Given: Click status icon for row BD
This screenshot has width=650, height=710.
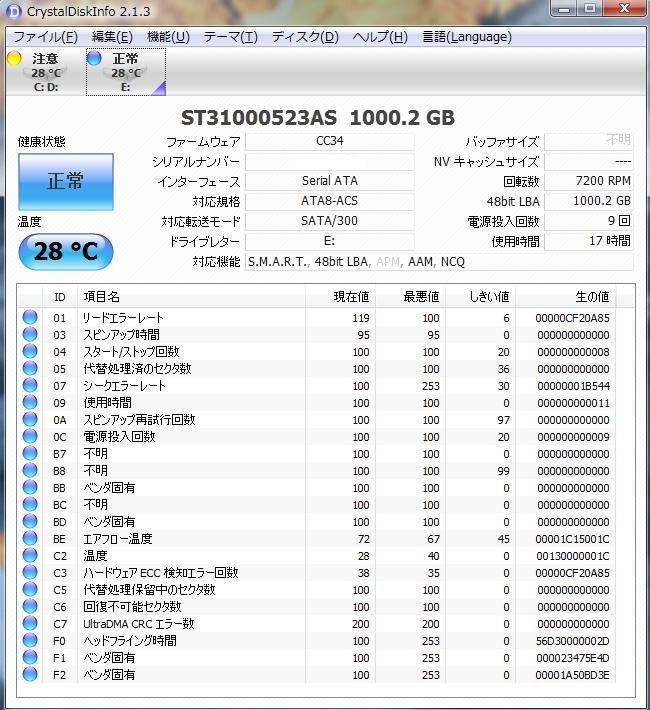Looking at the screenshot, I should tap(30, 521).
